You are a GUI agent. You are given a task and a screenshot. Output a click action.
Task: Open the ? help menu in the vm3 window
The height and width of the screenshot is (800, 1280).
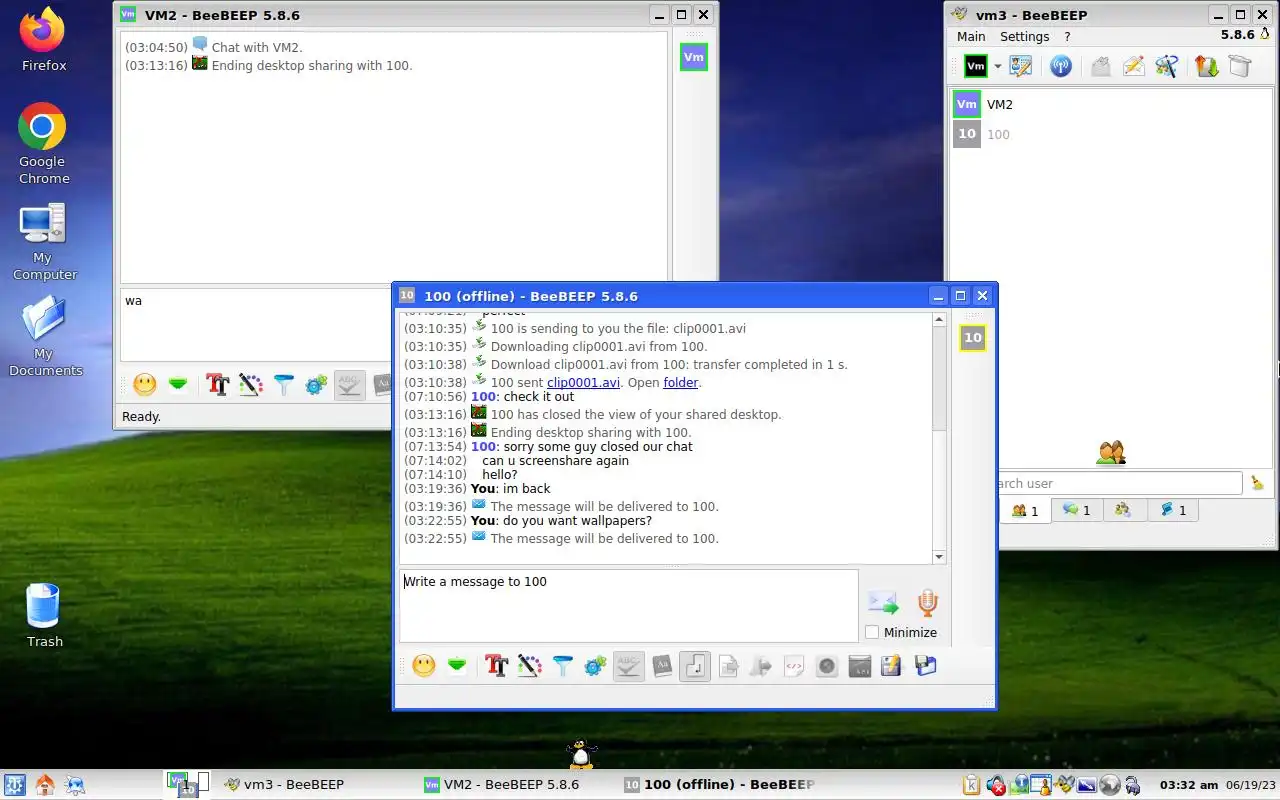point(1067,36)
